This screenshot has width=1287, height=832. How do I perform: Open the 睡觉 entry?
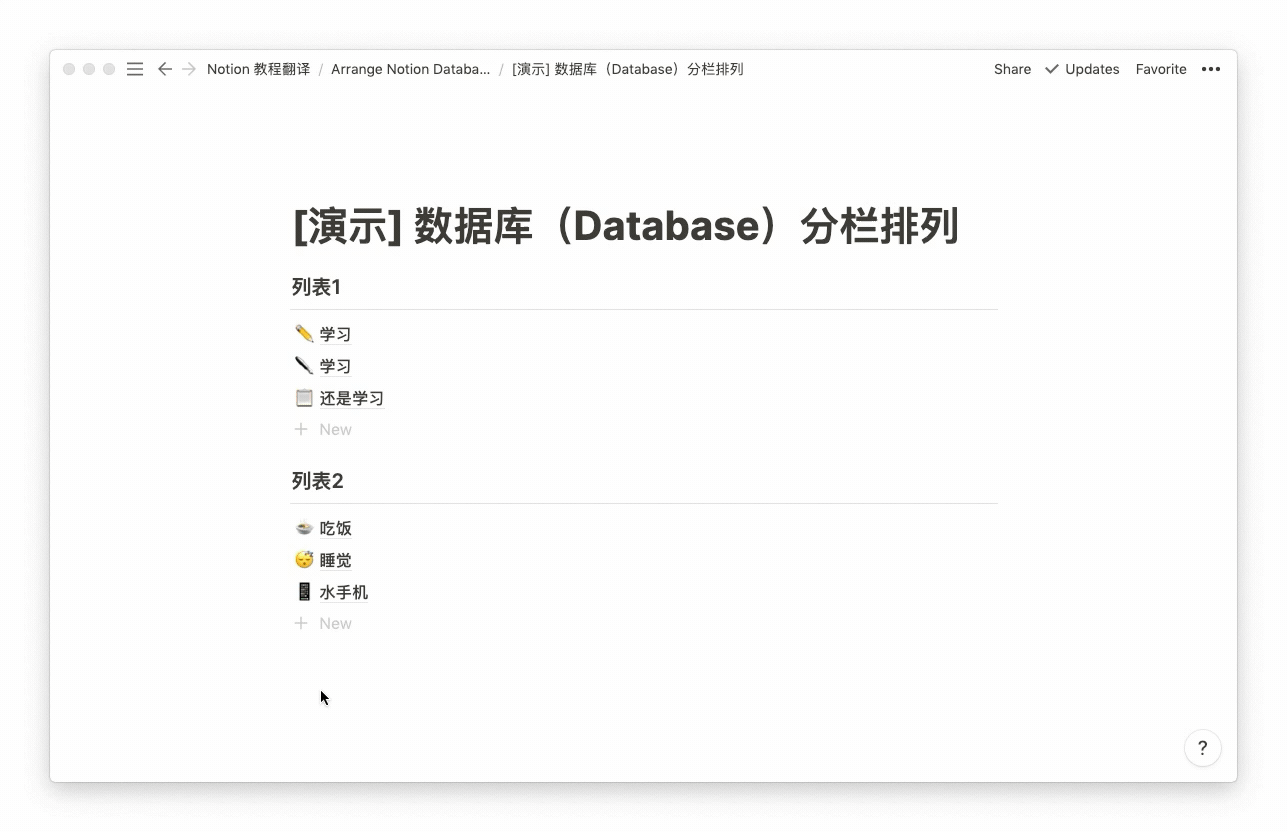[x=336, y=561]
